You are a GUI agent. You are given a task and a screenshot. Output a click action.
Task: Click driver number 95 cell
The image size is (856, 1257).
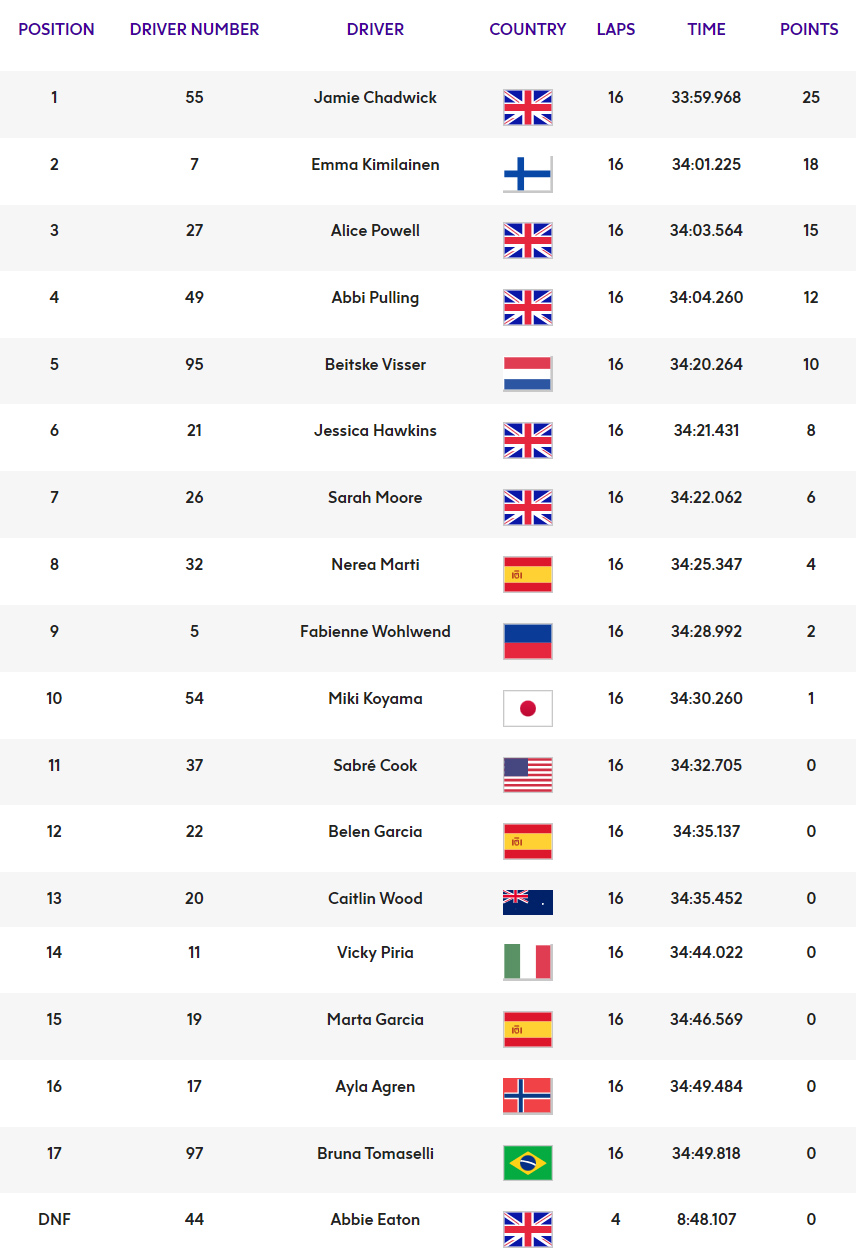(194, 364)
